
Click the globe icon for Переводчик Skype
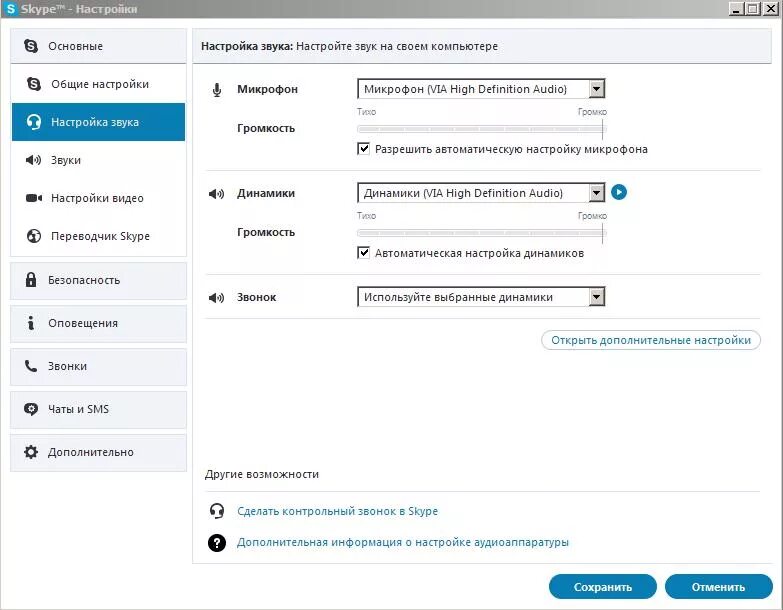[x=34, y=236]
